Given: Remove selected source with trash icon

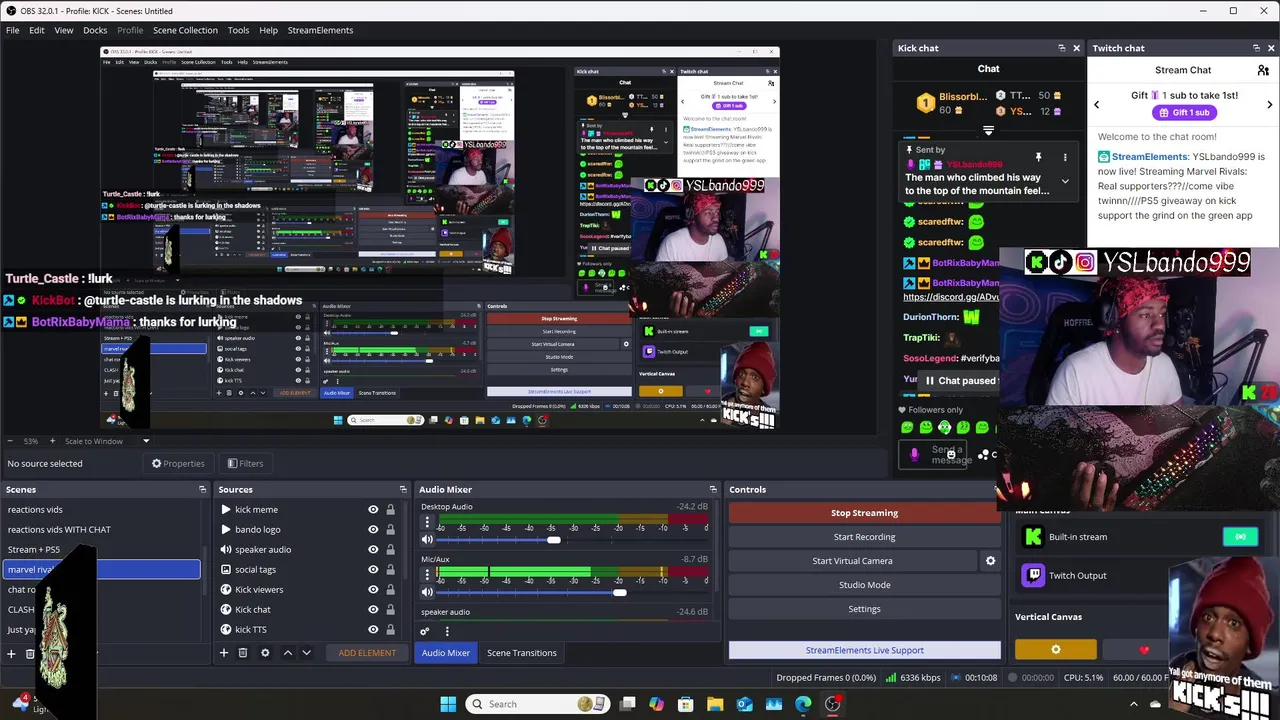Looking at the screenshot, I should tap(243, 653).
